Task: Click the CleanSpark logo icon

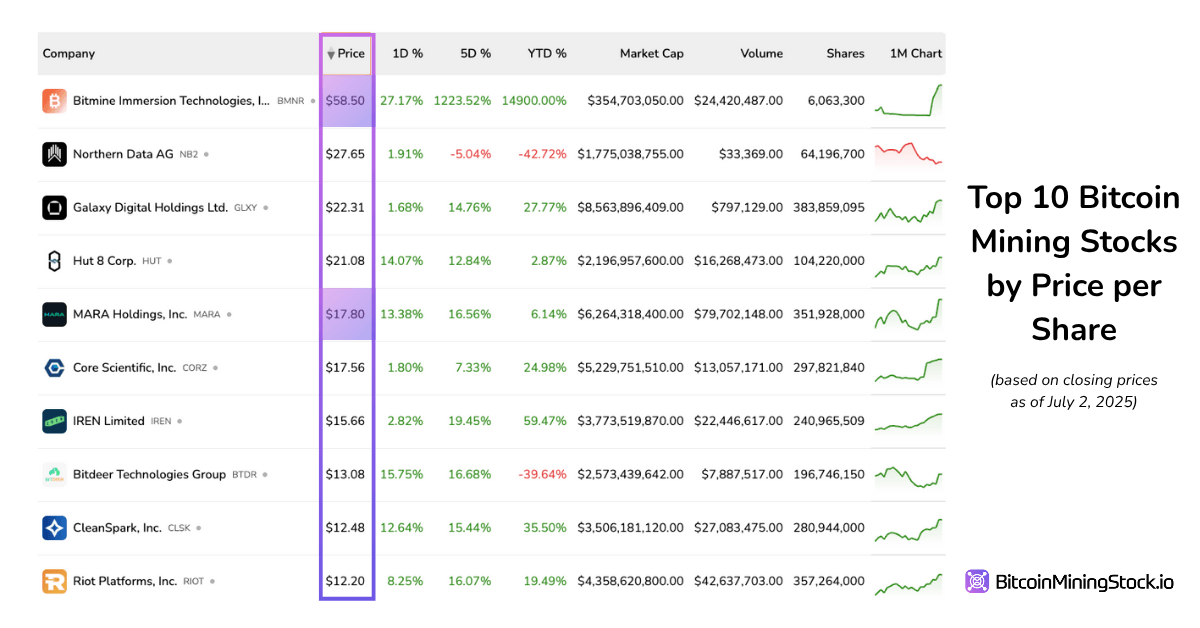Action: [54, 528]
